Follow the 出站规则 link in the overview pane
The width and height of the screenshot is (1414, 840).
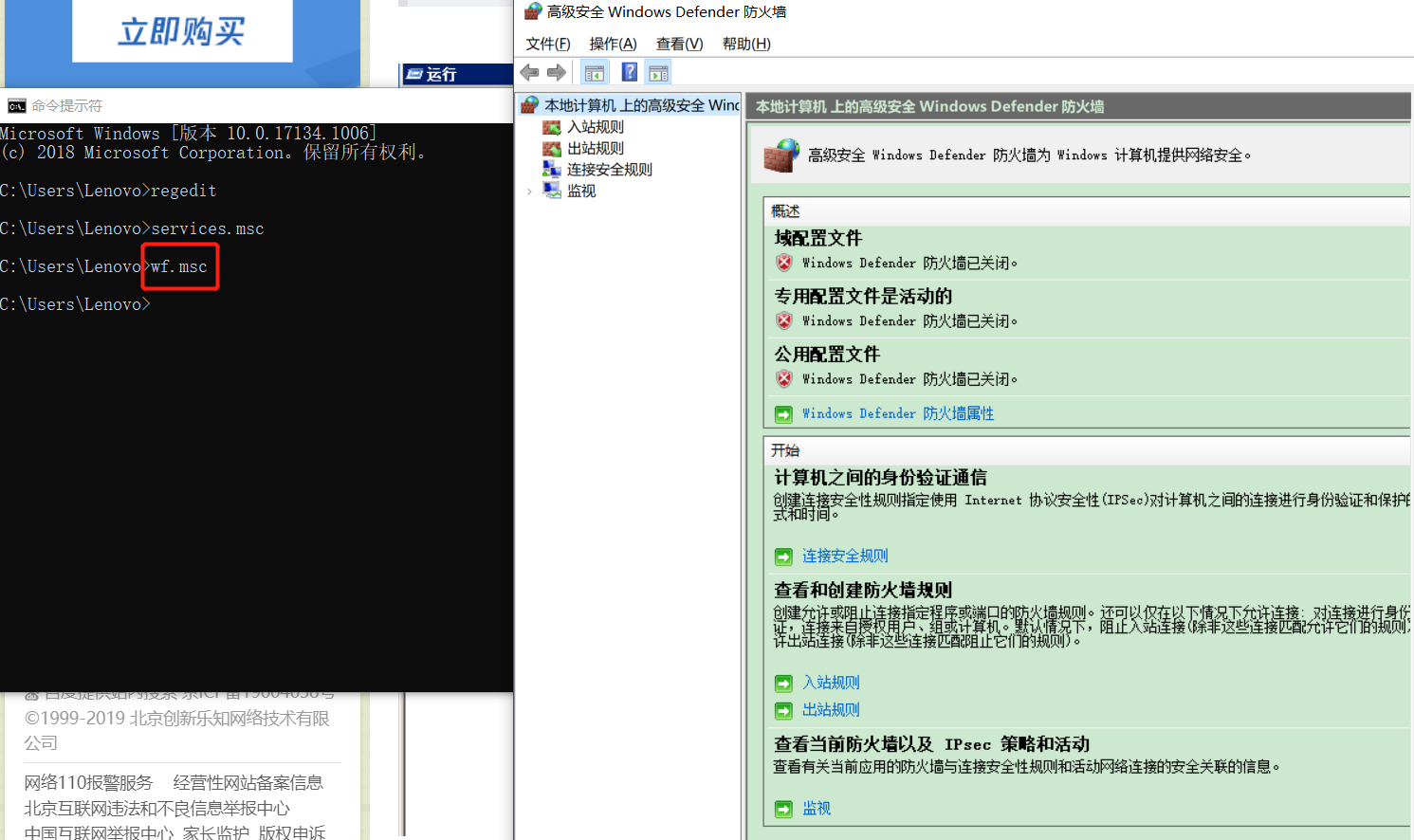click(830, 709)
